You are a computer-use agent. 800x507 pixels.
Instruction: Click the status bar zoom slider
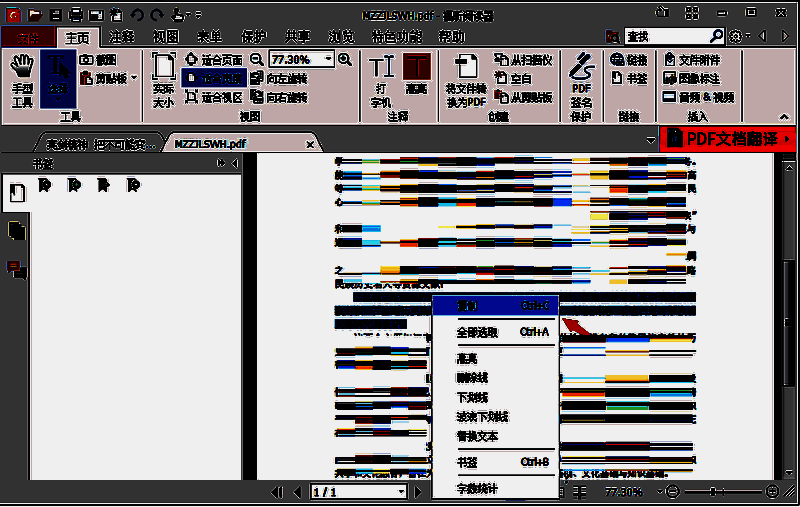point(723,492)
